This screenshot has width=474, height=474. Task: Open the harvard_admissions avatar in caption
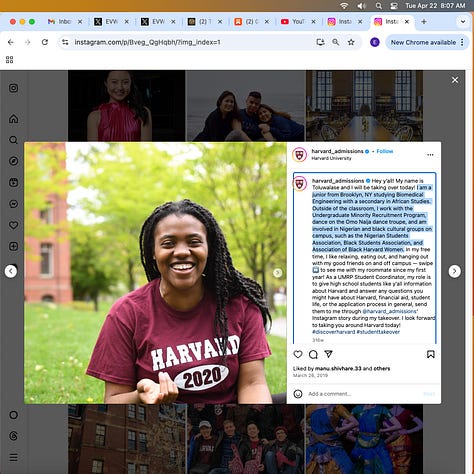click(299, 184)
